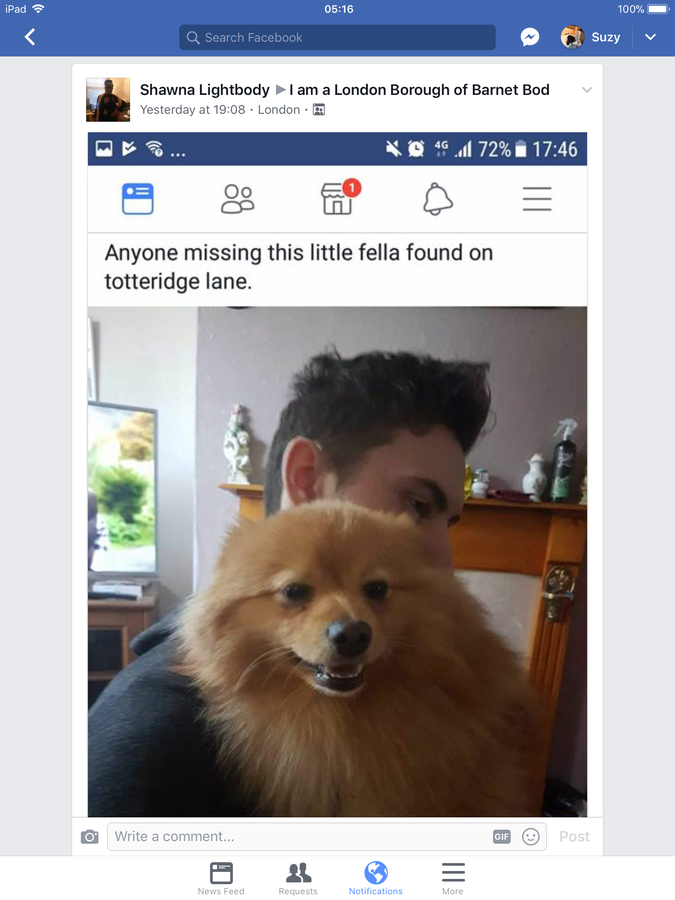
Task: Tap the hamburger menu in the posted screenshot
Action: click(x=537, y=199)
